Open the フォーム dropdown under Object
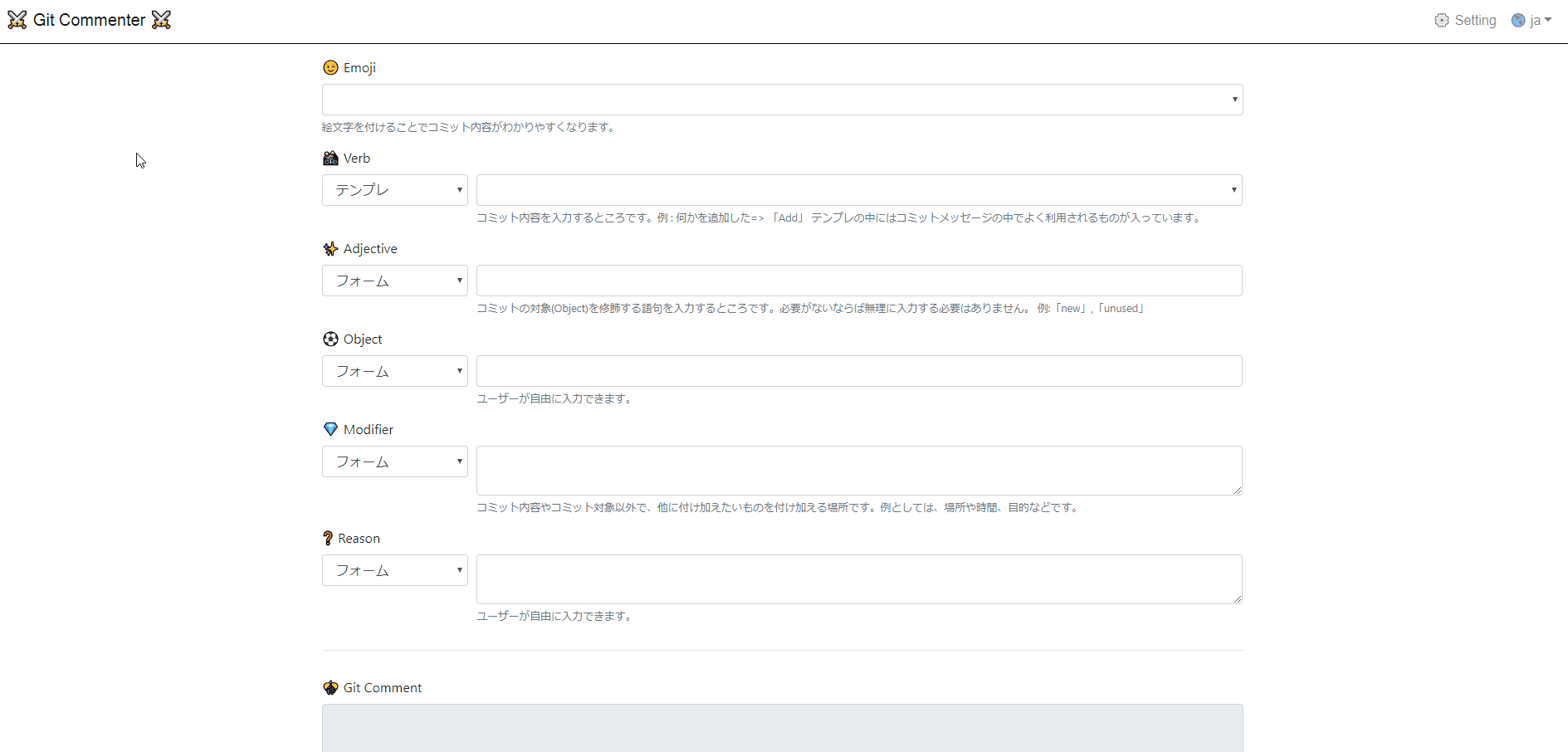 pos(394,370)
